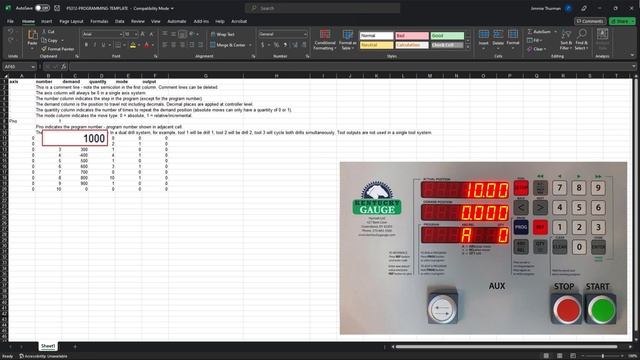The image size is (640, 360).
Task: Toggle Underline formatting
Action: click(103, 45)
